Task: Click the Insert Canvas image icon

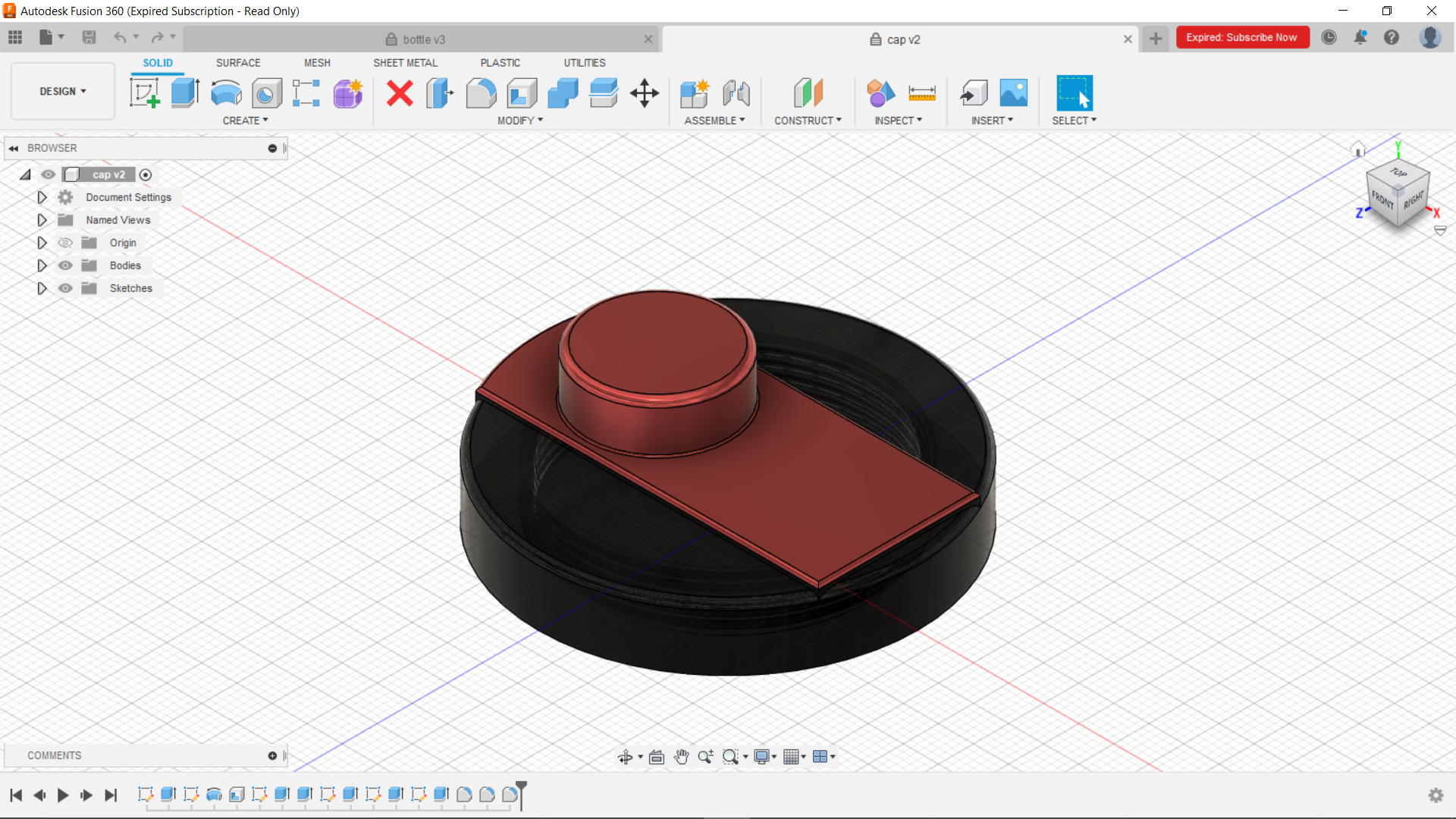Action: (x=1013, y=93)
